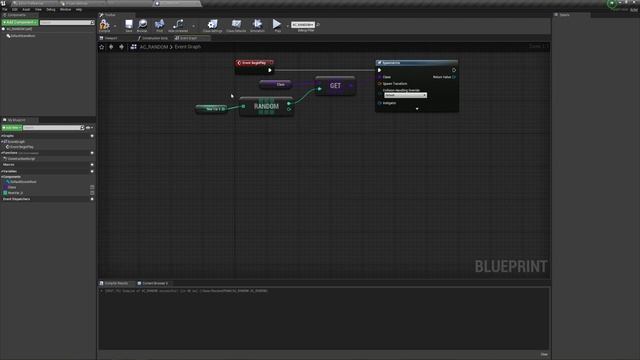Open Collision Handling Override dropdown on SpawnActor
The height and width of the screenshot is (360, 640).
[x=405, y=95]
